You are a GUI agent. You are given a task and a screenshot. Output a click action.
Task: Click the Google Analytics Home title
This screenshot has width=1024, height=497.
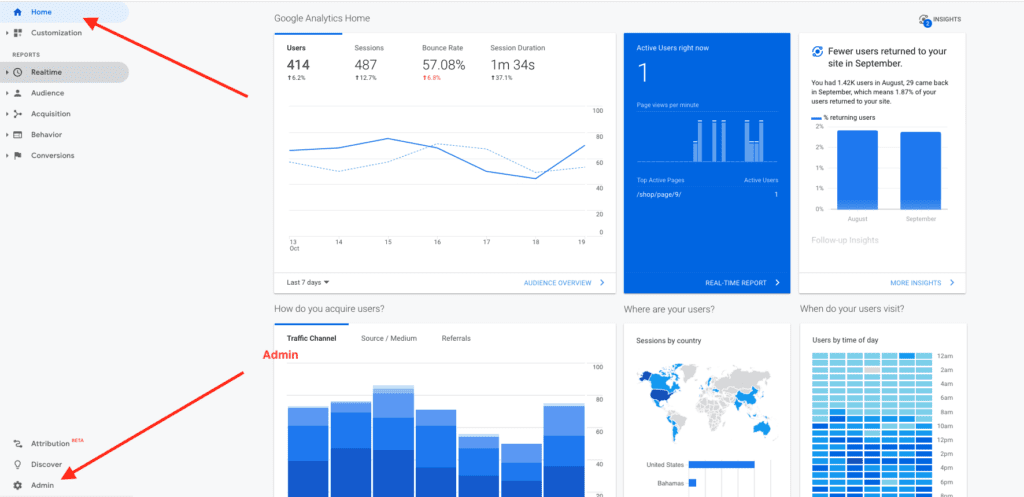coord(322,18)
